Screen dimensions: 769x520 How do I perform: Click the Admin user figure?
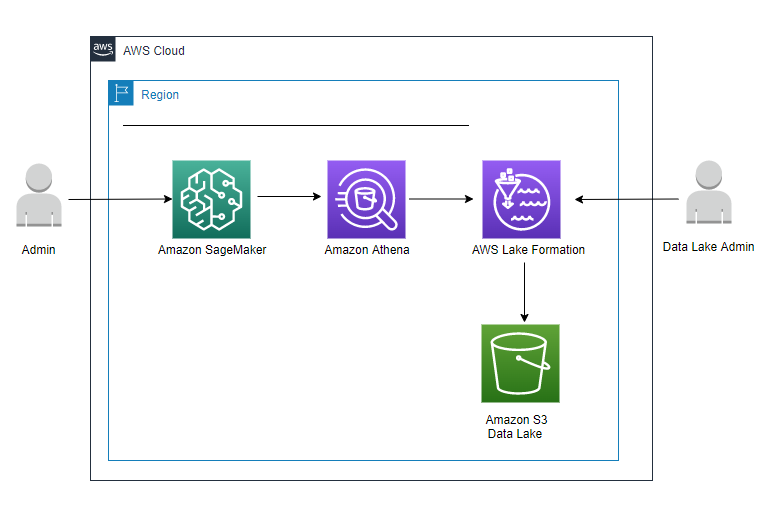(39, 195)
